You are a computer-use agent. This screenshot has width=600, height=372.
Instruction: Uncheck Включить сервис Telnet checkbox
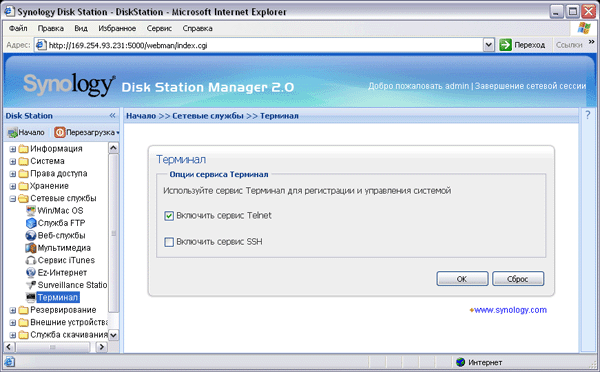click(169, 216)
